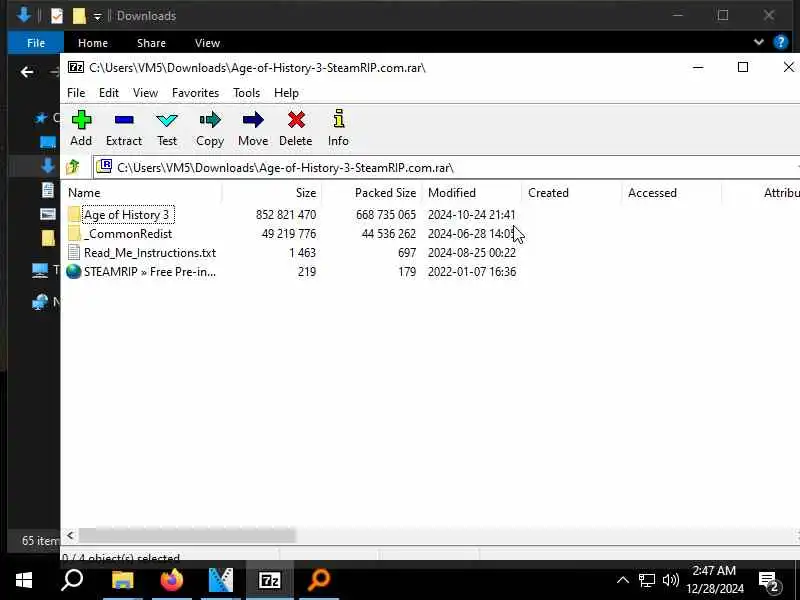The width and height of the screenshot is (800, 600).
Task: Expand the Explorer ribbon chevron
Action: tap(759, 42)
